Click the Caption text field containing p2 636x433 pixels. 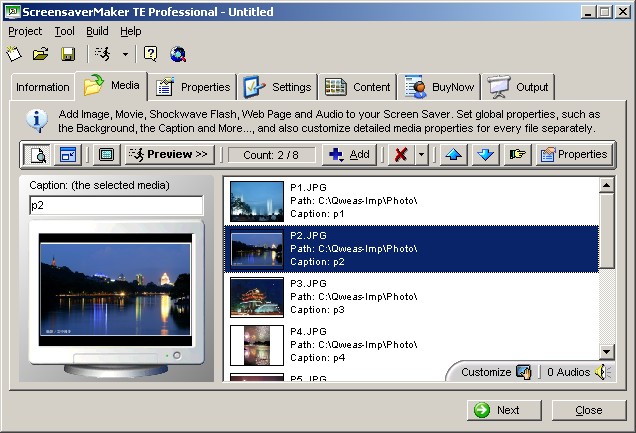[x=116, y=206]
